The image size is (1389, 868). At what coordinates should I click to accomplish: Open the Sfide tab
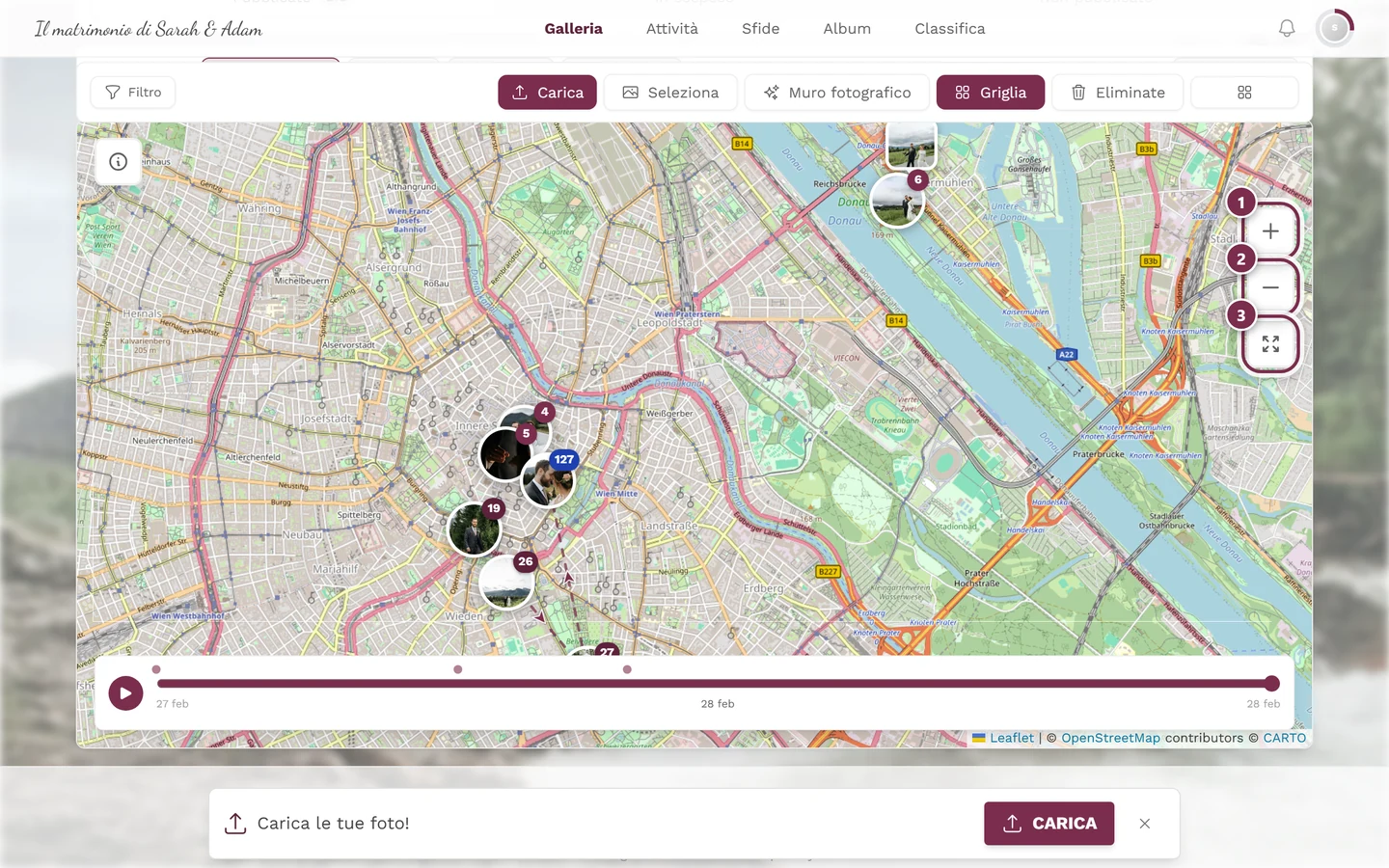pyautogui.click(x=761, y=29)
